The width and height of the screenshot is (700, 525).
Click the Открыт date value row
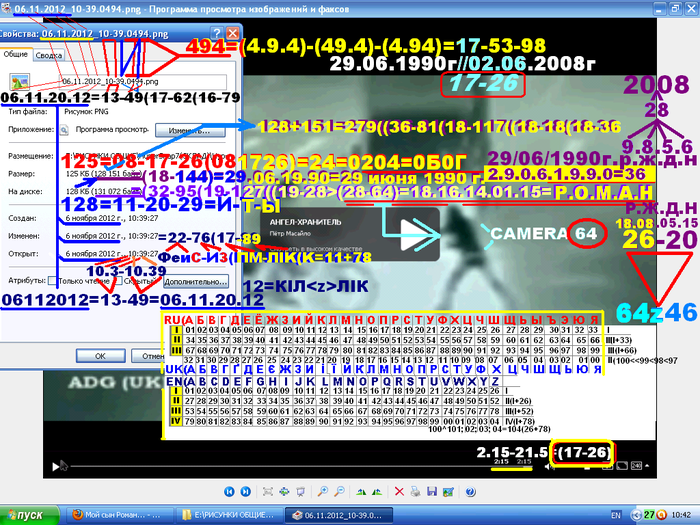[x=112, y=254]
